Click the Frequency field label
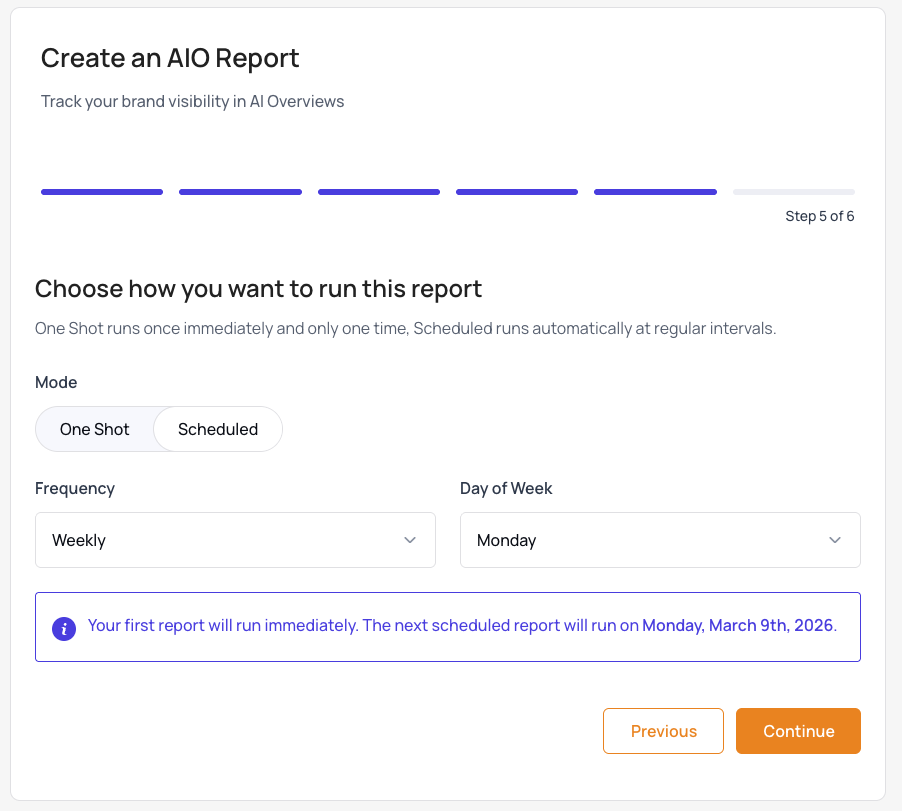This screenshot has width=902, height=811. (x=75, y=488)
